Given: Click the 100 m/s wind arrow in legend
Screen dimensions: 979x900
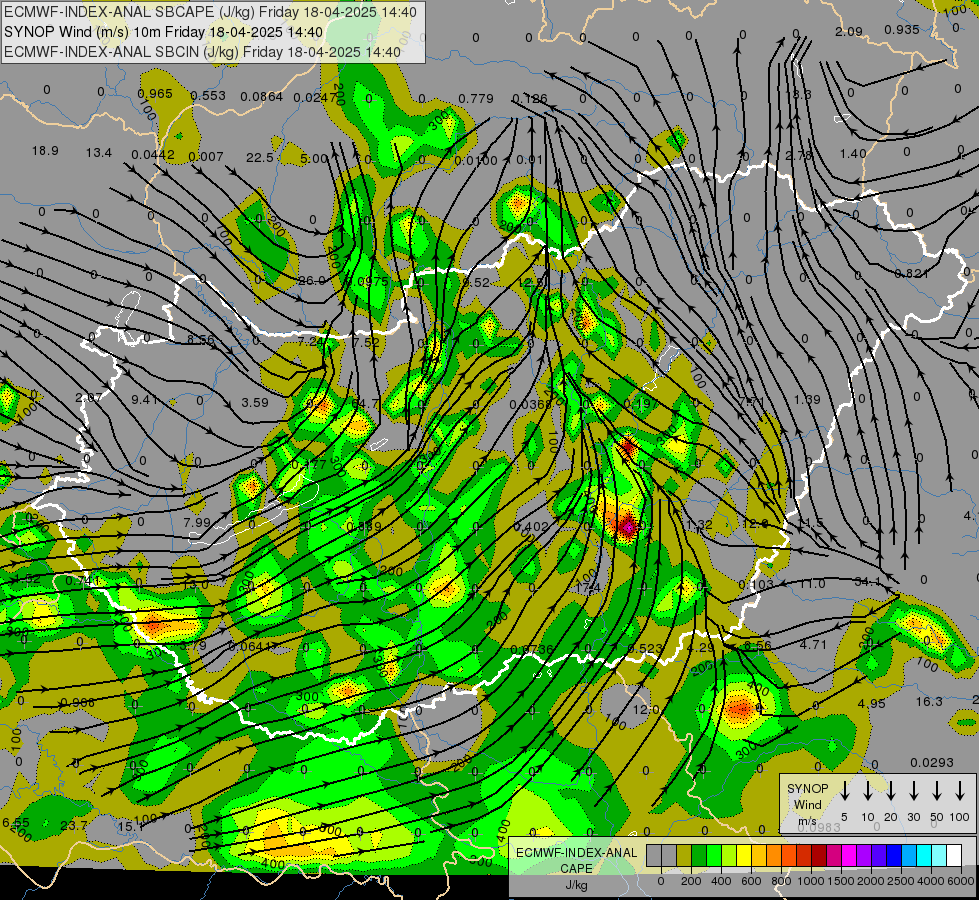Looking at the screenshot, I should pyautogui.click(x=960, y=789).
